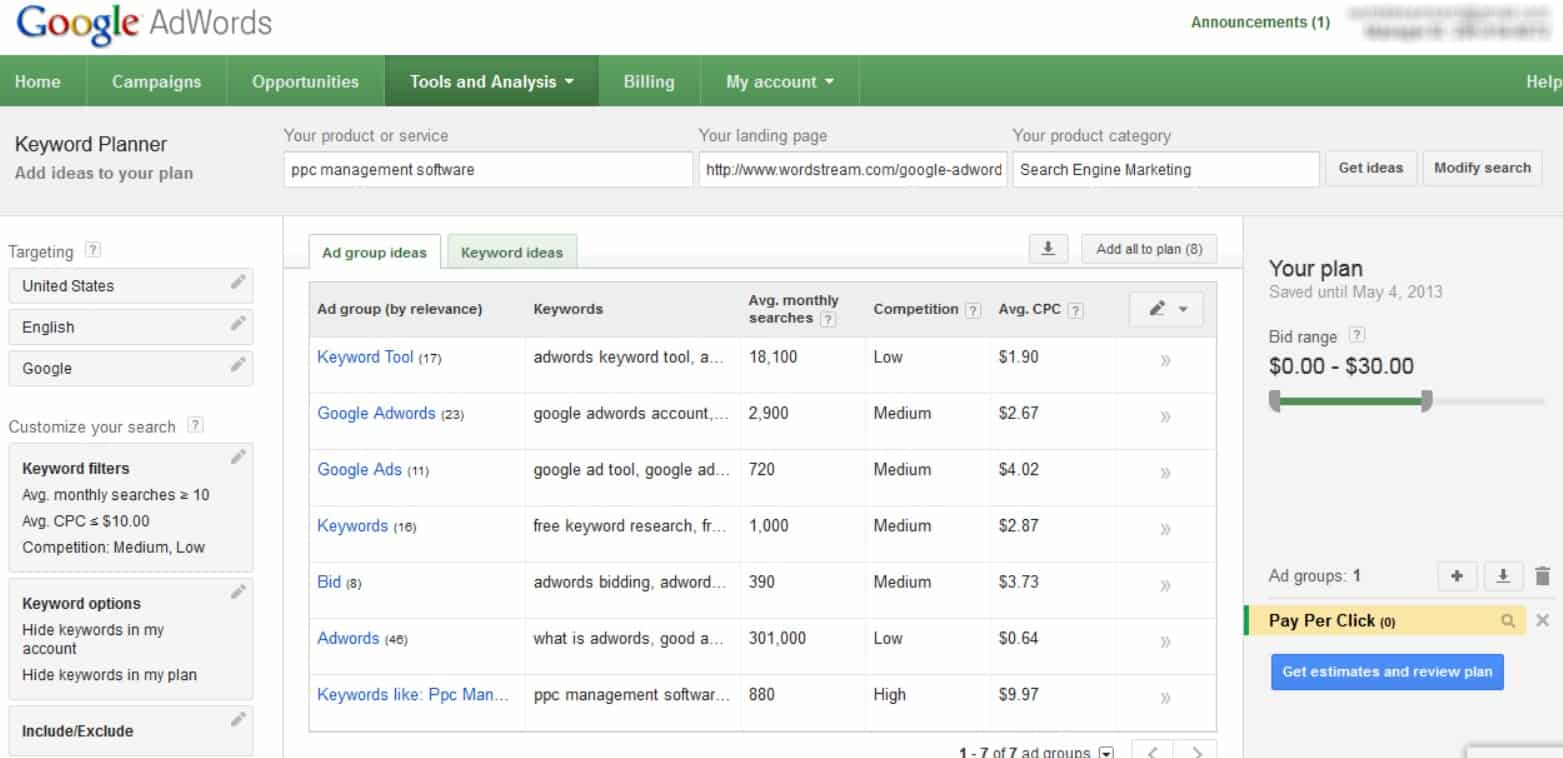Search within Pay Per Click magnifier icon

tap(1508, 621)
